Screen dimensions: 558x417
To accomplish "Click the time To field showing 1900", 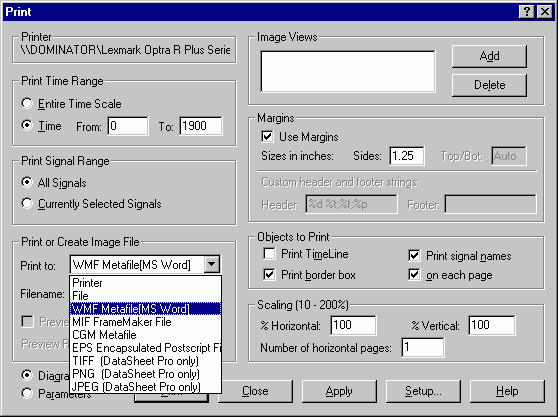I will tap(201, 126).
